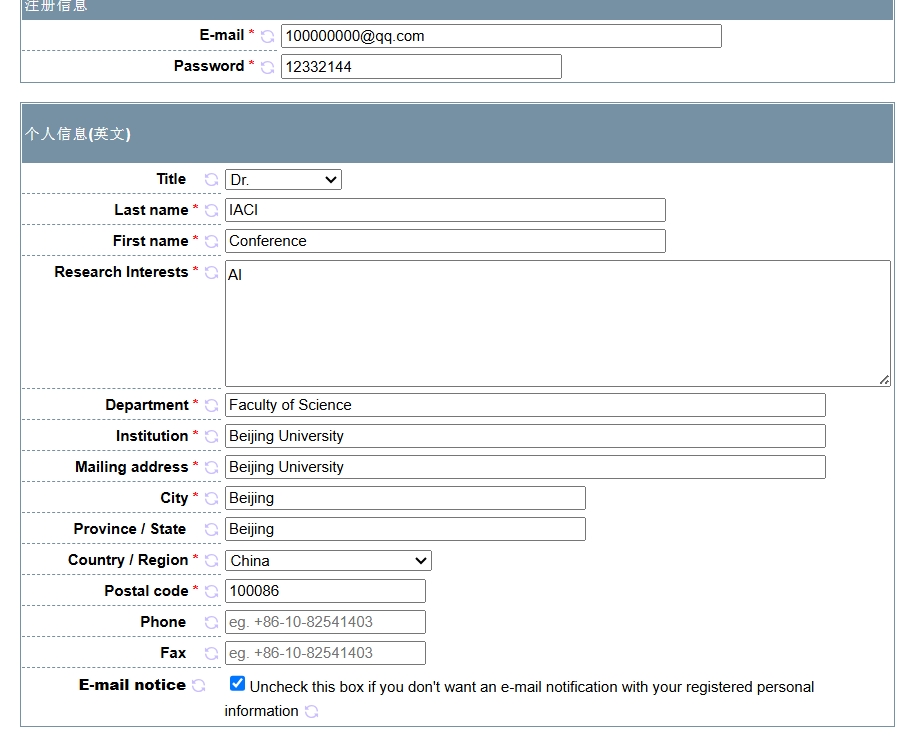Click the refresh icon beside E-mail label
This screenshot has height=742, width=924.
[x=268, y=37]
